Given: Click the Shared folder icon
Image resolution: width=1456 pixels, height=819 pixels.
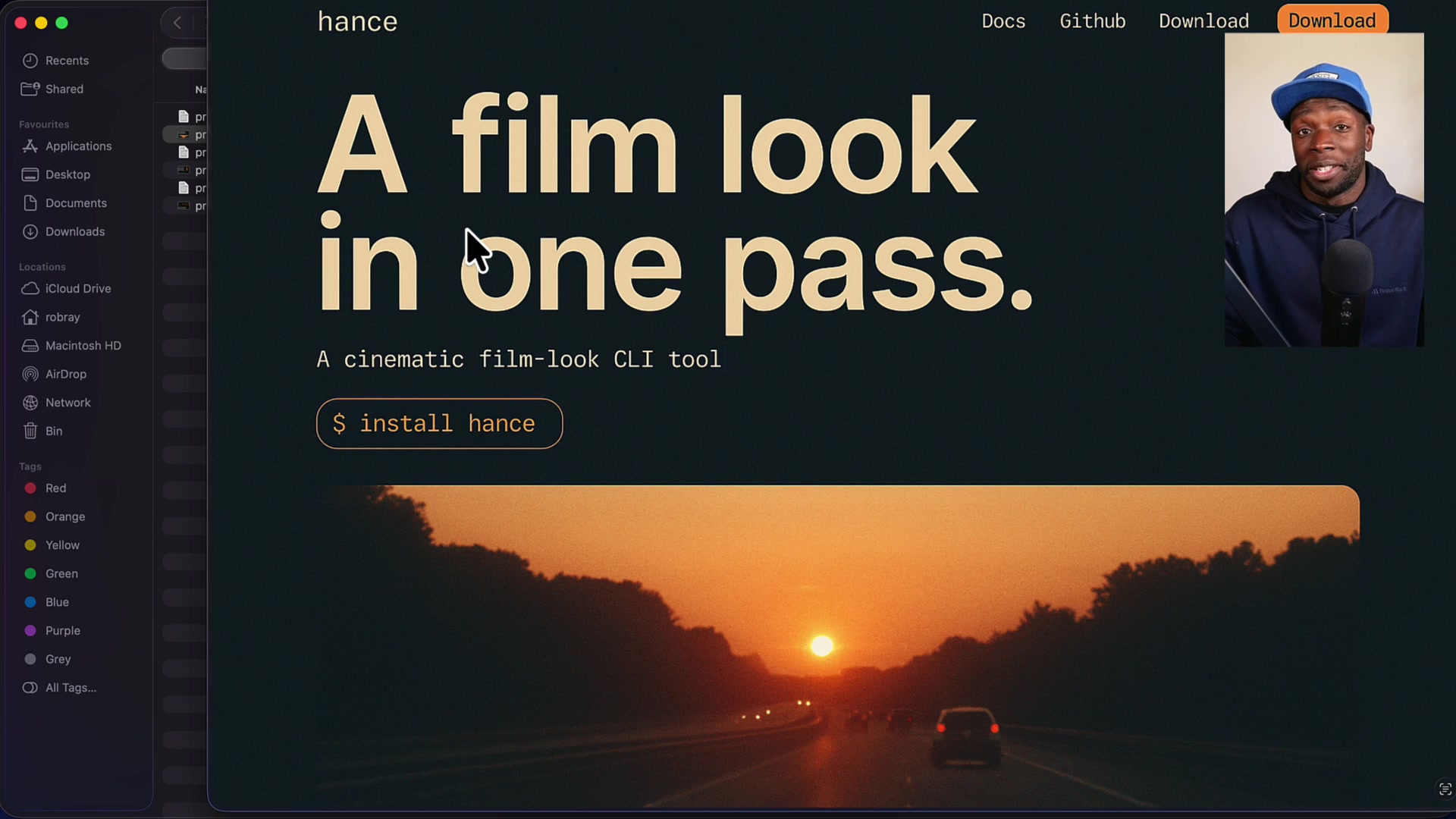Looking at the screenshot, I should click(x=30, y=89).
